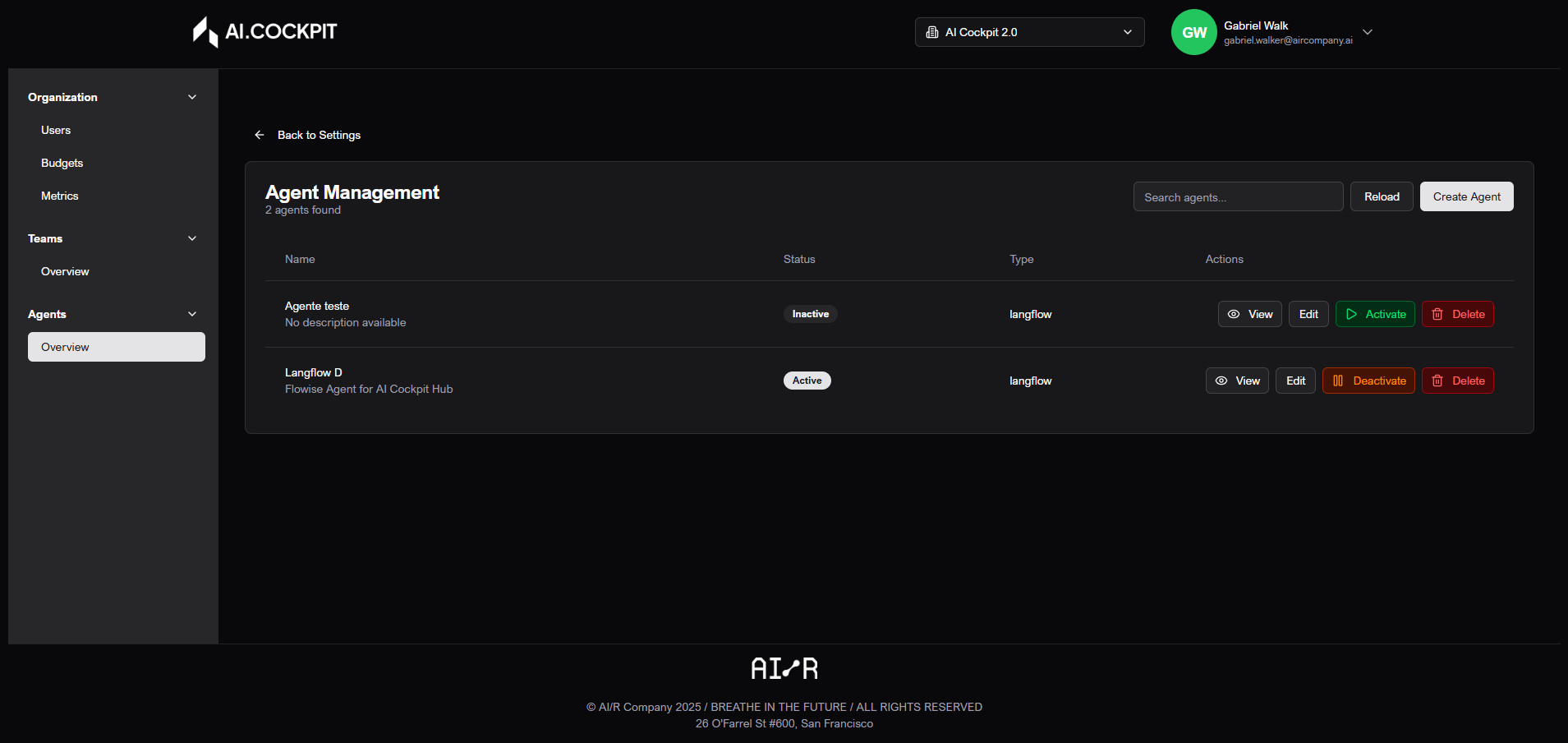Reload the agents list
This screenshot has width=1568, height=743.
click(x=1382, y=196)
